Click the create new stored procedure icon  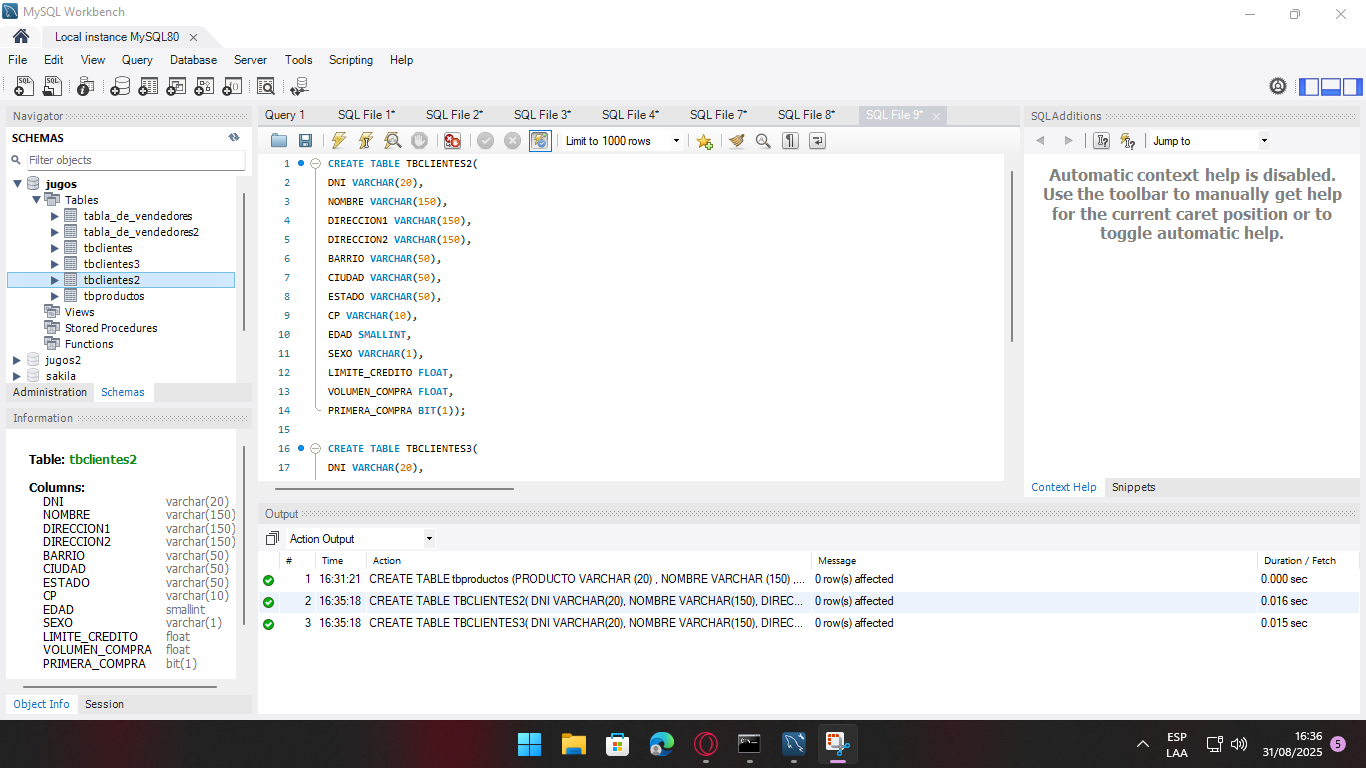(204, 86)
